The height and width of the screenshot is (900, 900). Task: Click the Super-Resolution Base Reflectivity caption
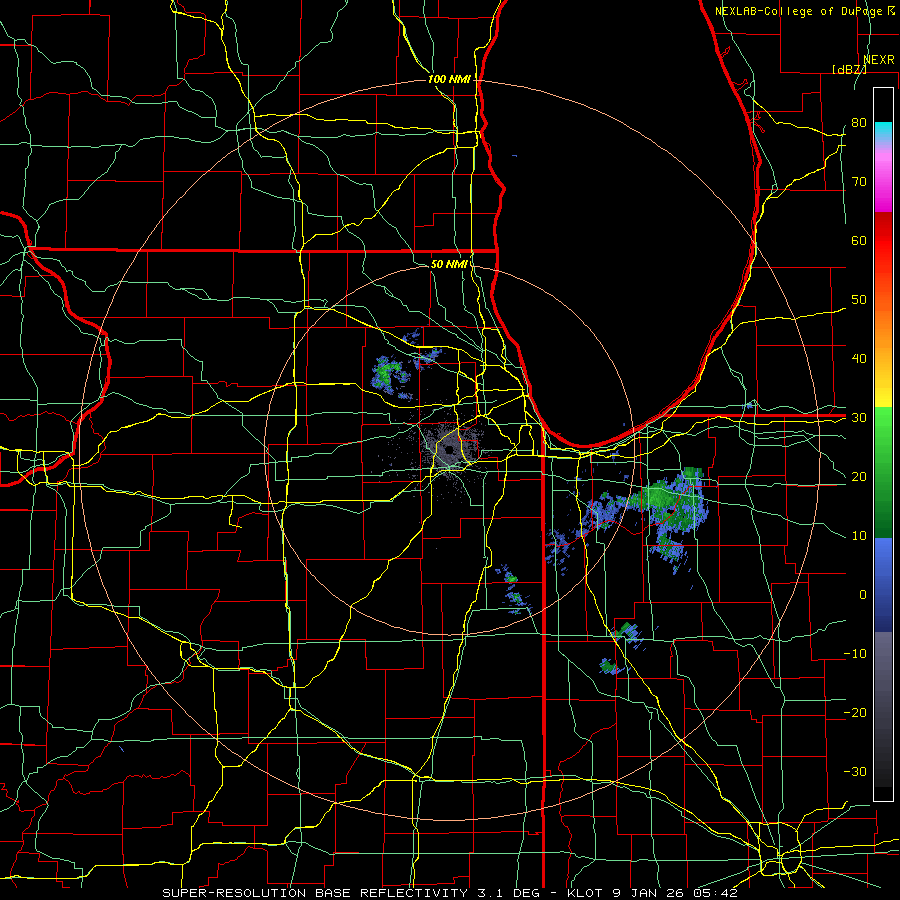(449, 893)
